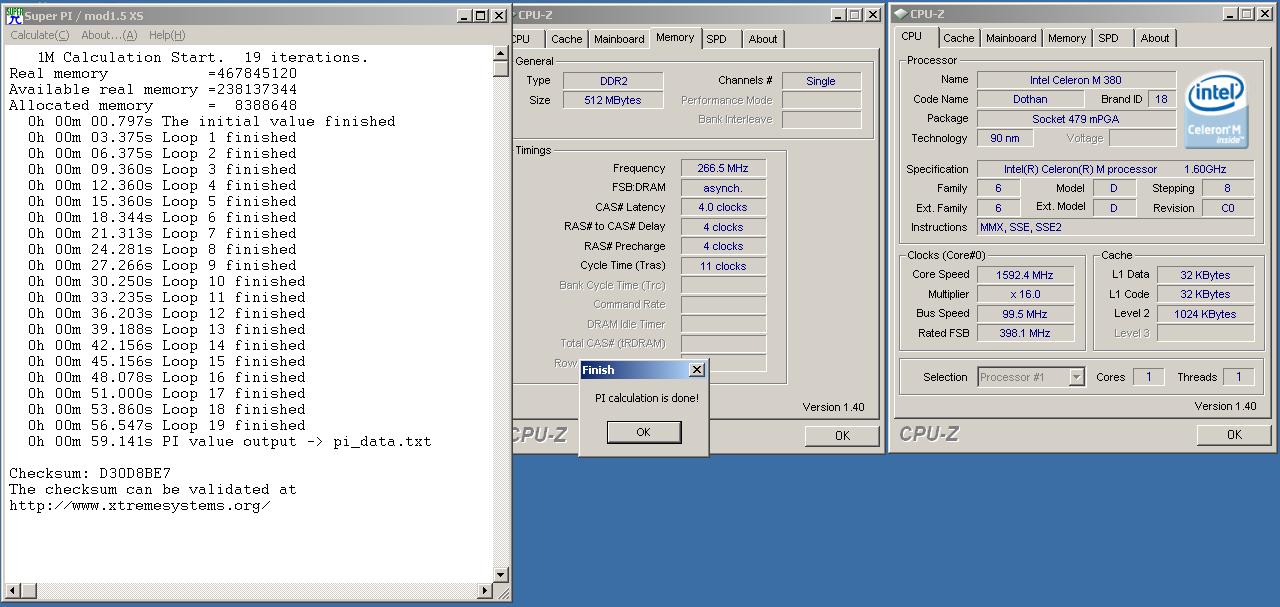Select Memory tab in left CPU-Z window

pyautogui.click(x=675, y=37)
